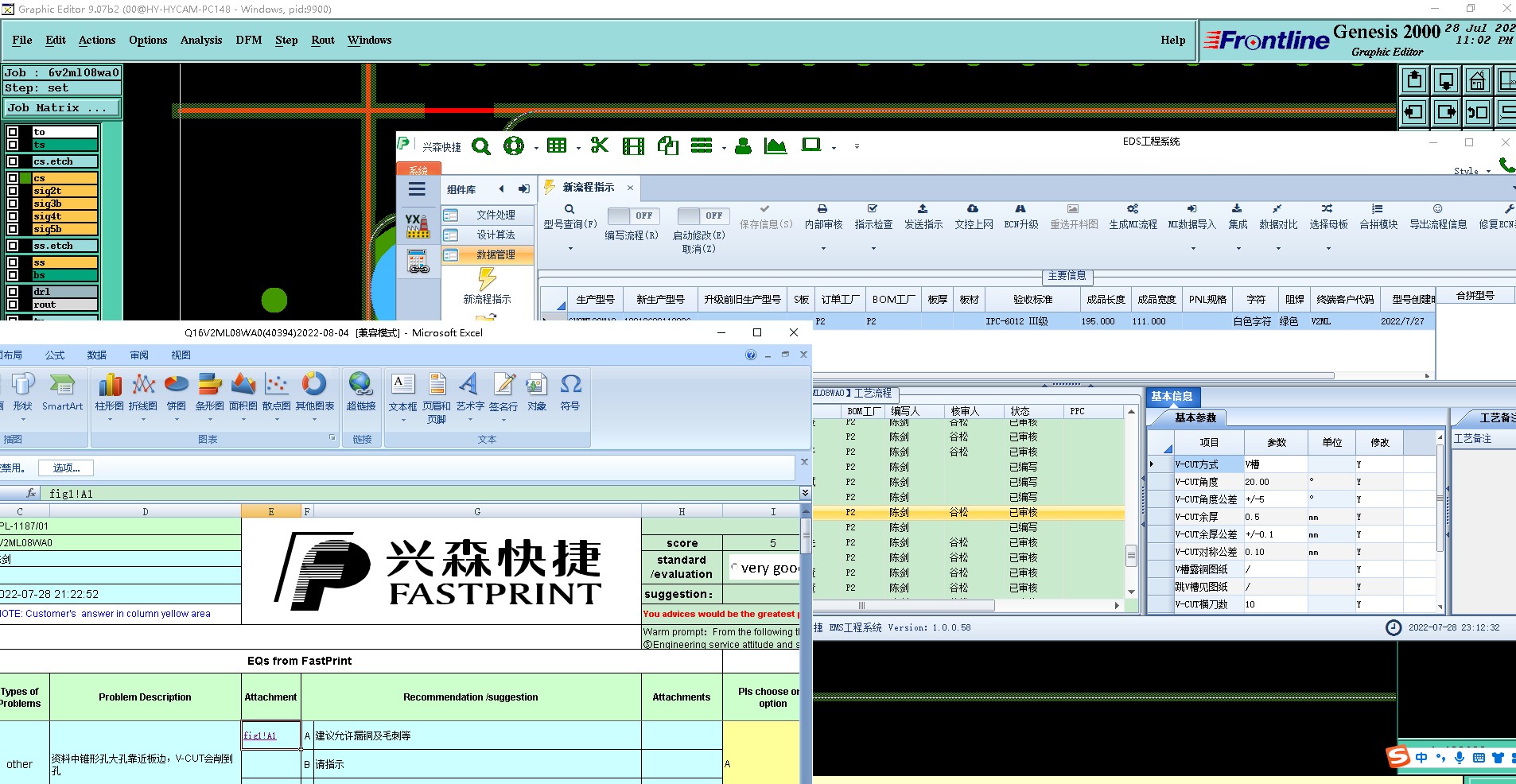The width and height of the screenshot is (1516, 784).
Task: Toggle the checkbox of layer ss.etch
Action: tap(13, 246)
